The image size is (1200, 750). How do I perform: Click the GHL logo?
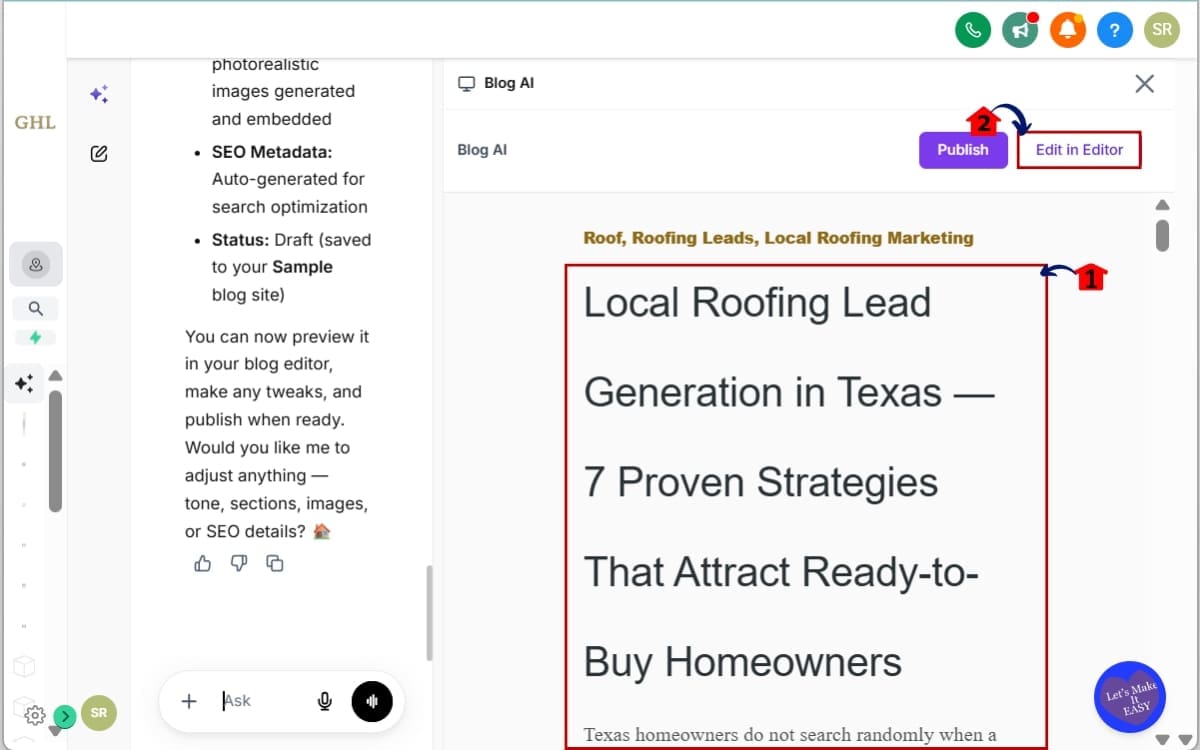35,123
